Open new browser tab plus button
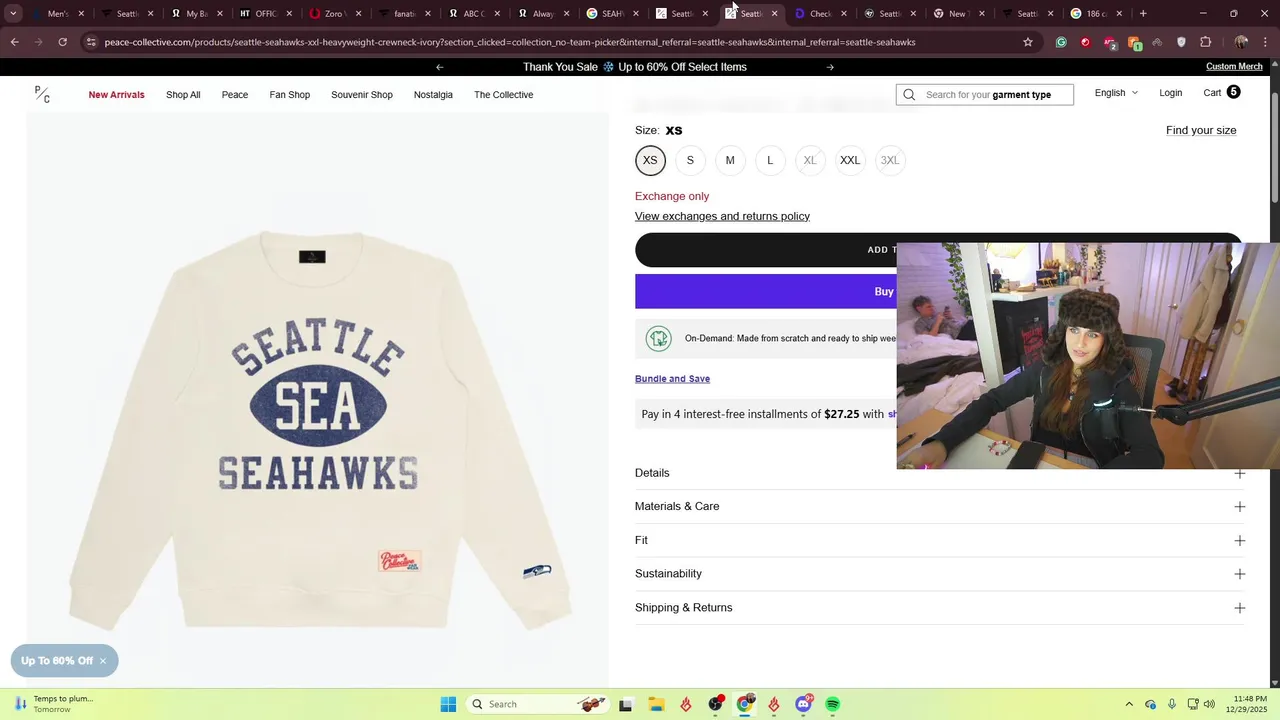The height and width of the screenshot is (720, 1280). [x=1143, y=14]
